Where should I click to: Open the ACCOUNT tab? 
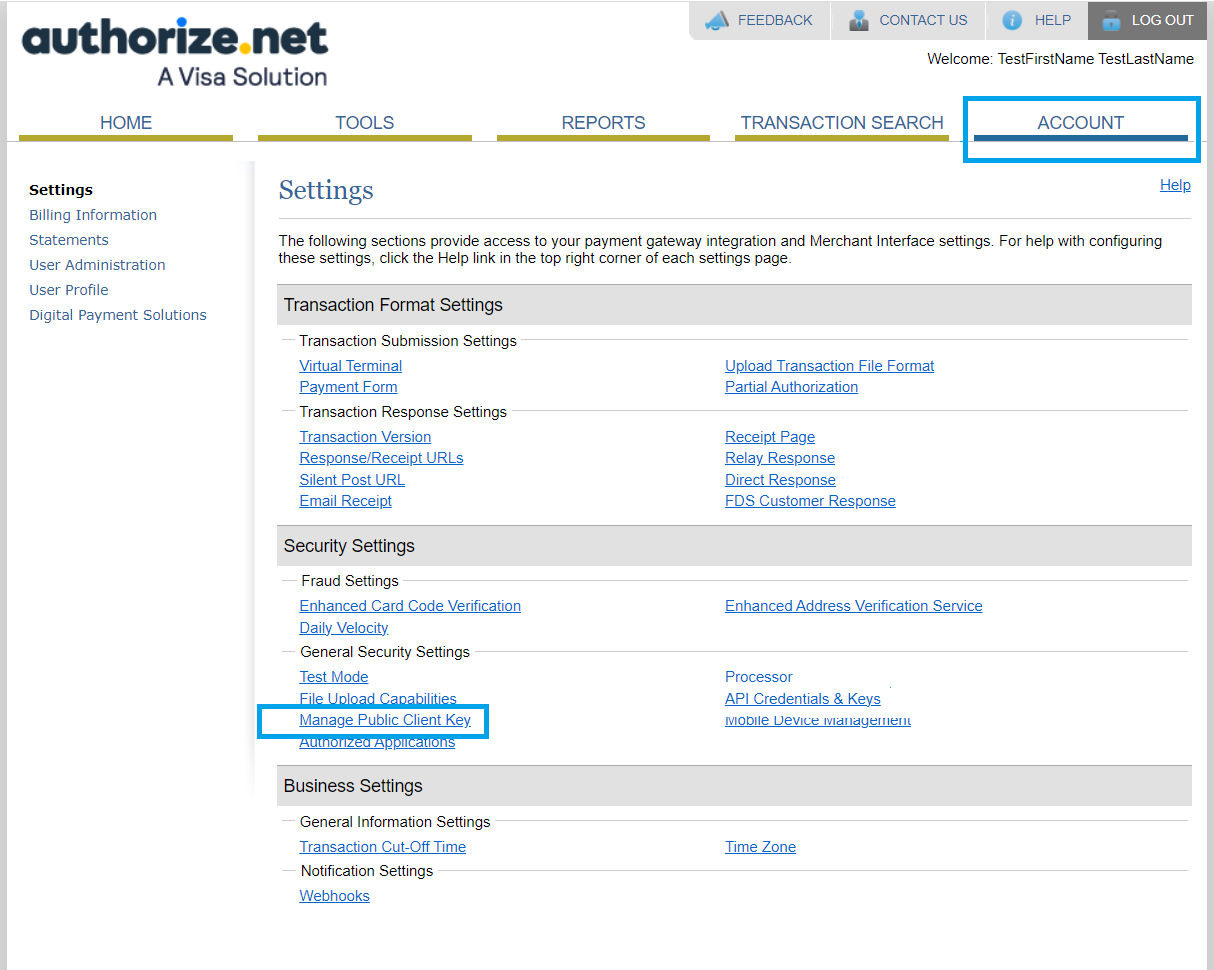[1081, 123]
